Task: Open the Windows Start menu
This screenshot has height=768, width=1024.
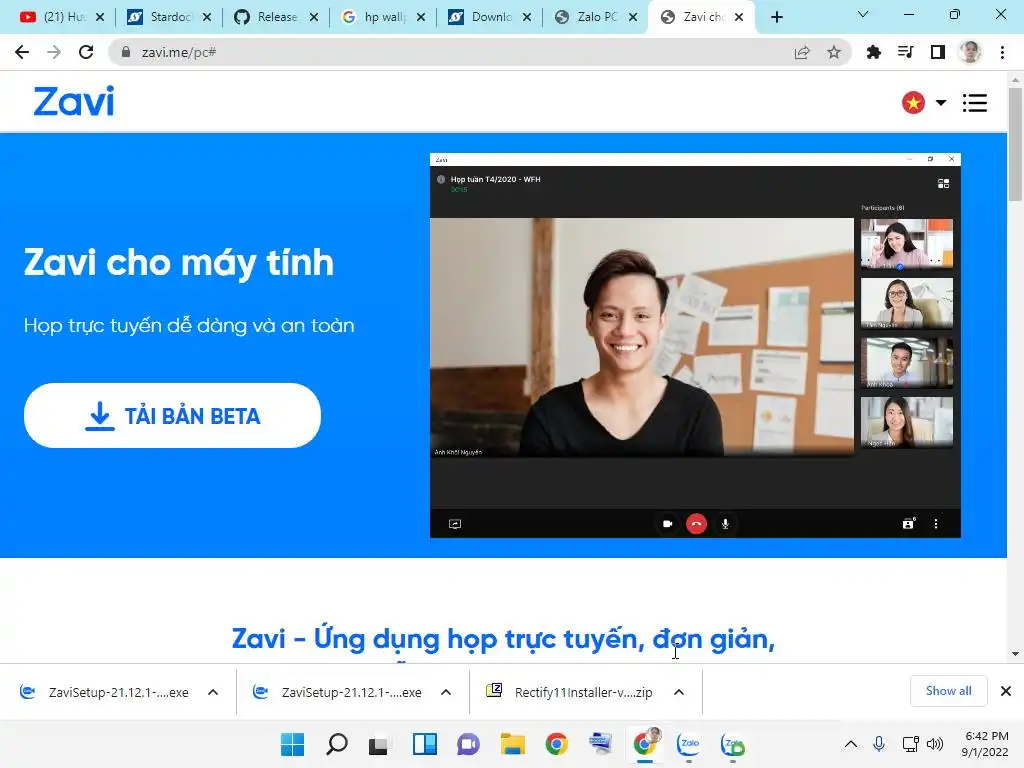Action: point(292,744)
